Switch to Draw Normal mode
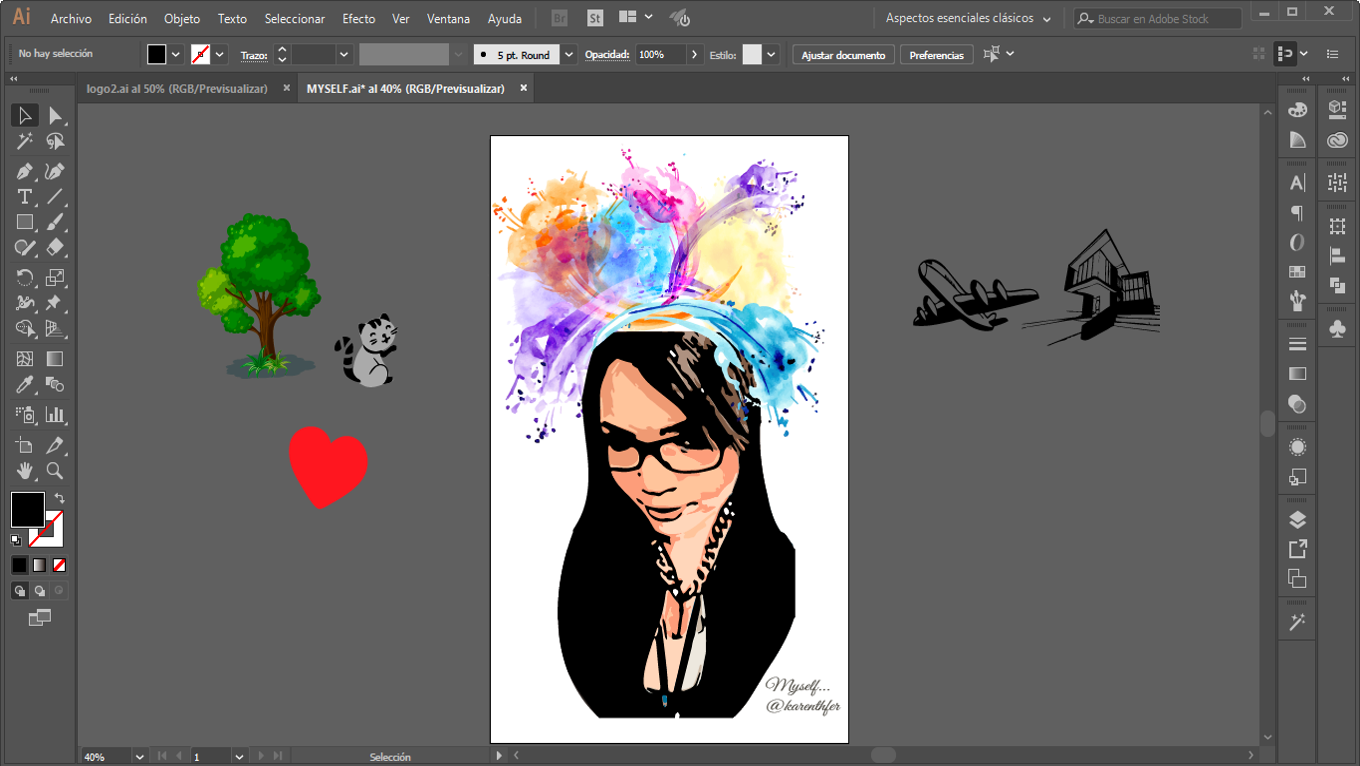 (x=19, y=591)
